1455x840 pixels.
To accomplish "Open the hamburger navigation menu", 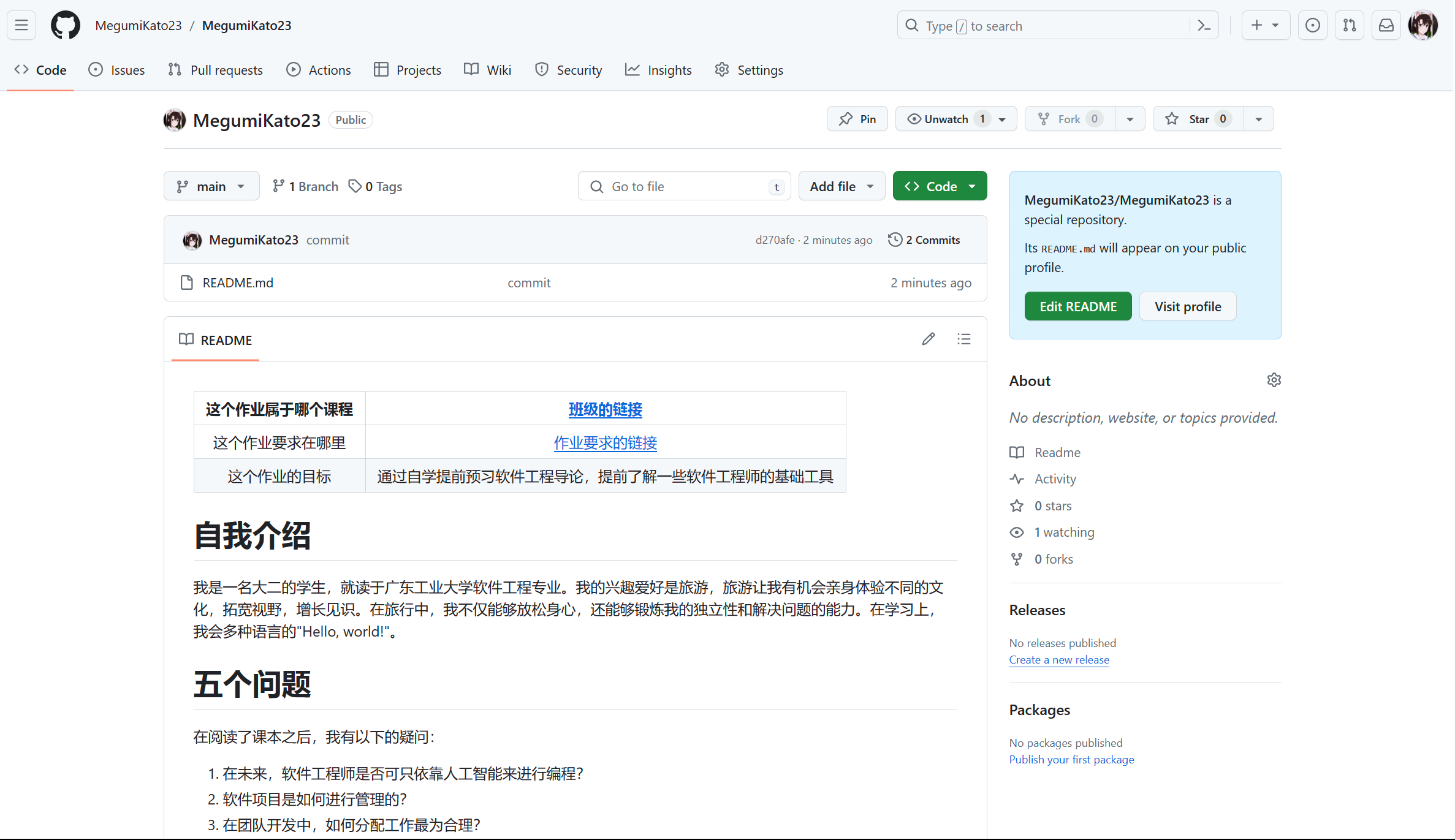I will [x=21, y=25].
